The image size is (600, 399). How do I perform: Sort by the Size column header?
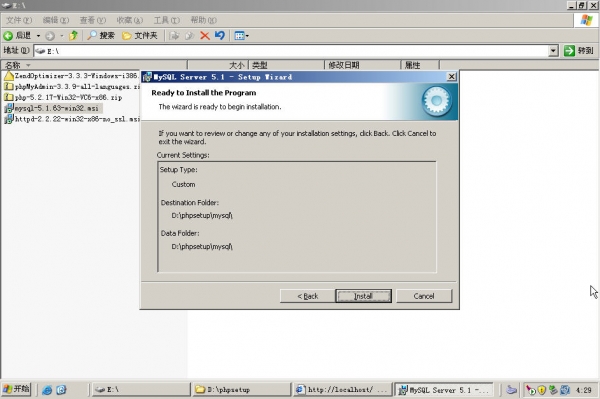pyautogui.click(x=218, y=65)
